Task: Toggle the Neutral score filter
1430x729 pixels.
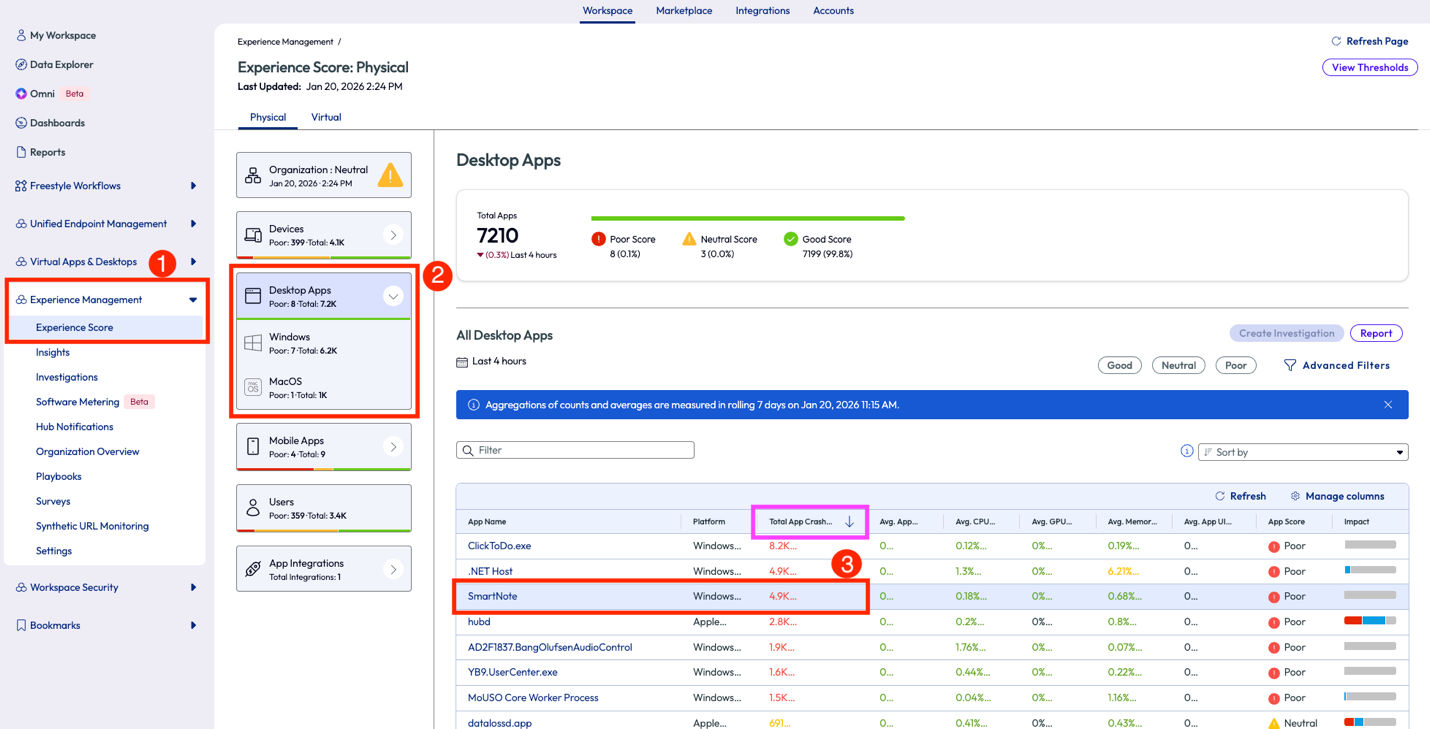Action: click(x=1178, y=366)
